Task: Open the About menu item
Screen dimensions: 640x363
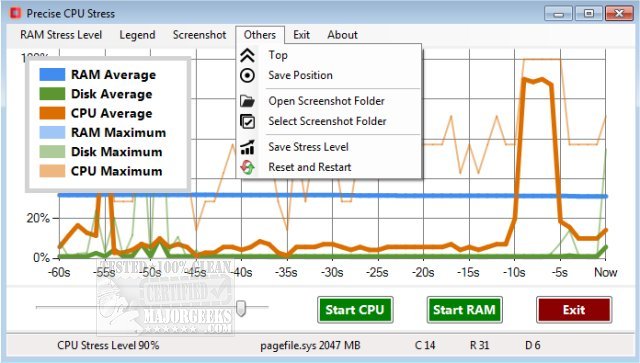Action: pos(342,35)
